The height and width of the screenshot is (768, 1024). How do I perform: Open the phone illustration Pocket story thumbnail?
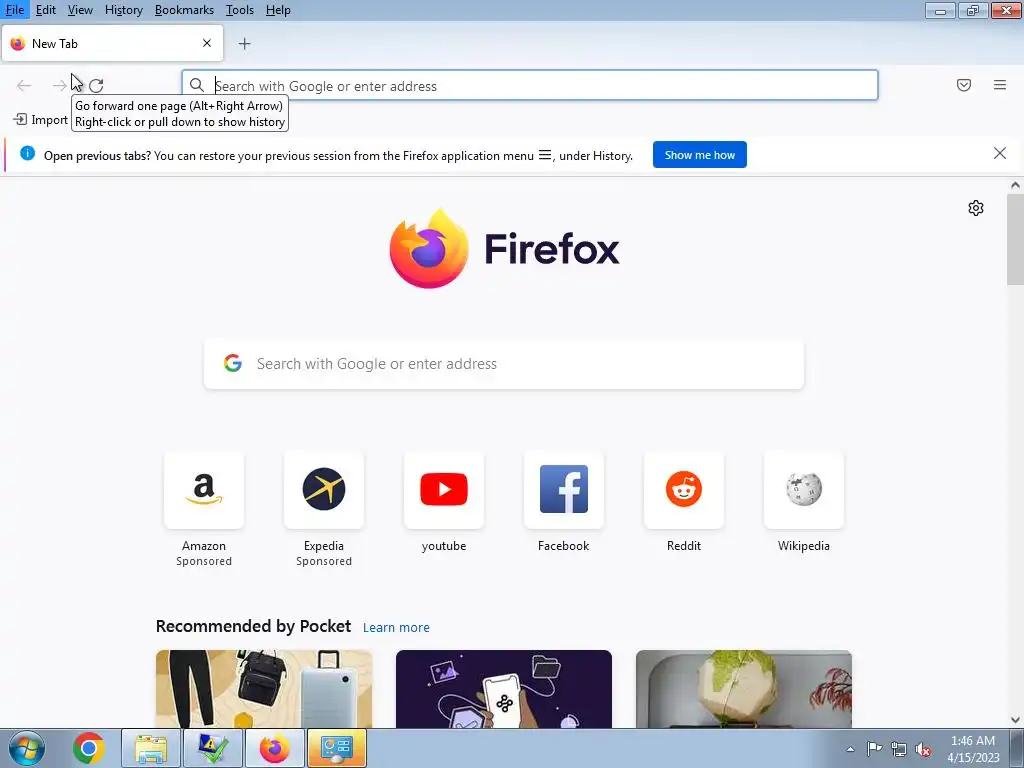(504, 689)
